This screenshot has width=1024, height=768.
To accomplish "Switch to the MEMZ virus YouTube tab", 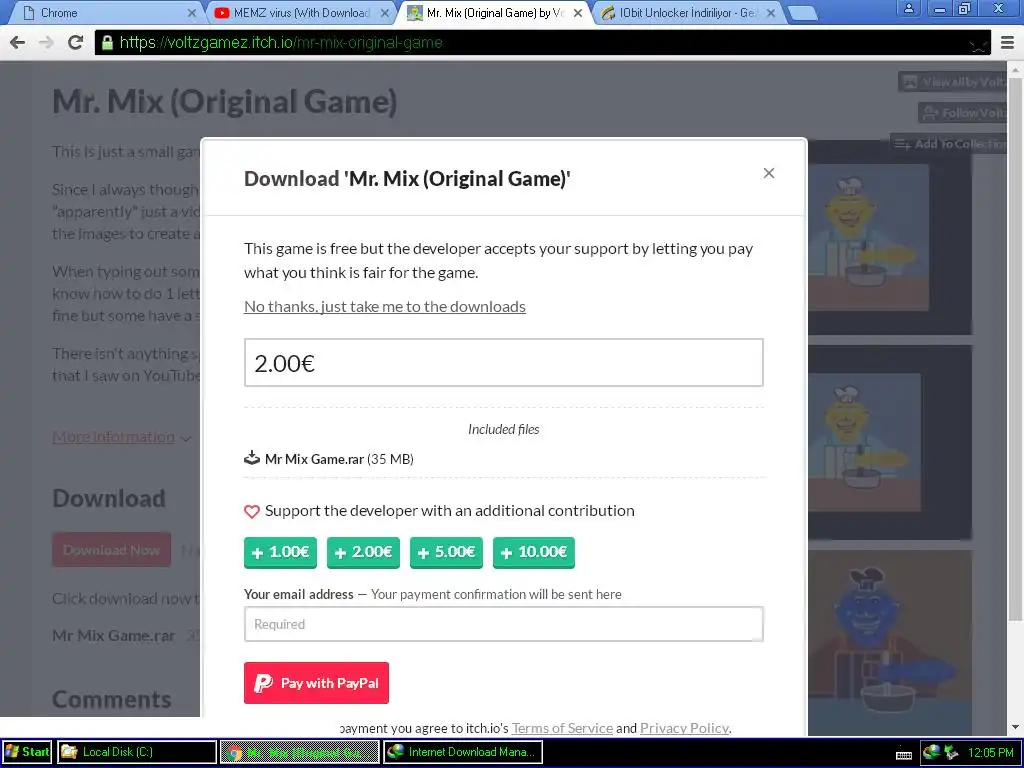I will point(300,12).
